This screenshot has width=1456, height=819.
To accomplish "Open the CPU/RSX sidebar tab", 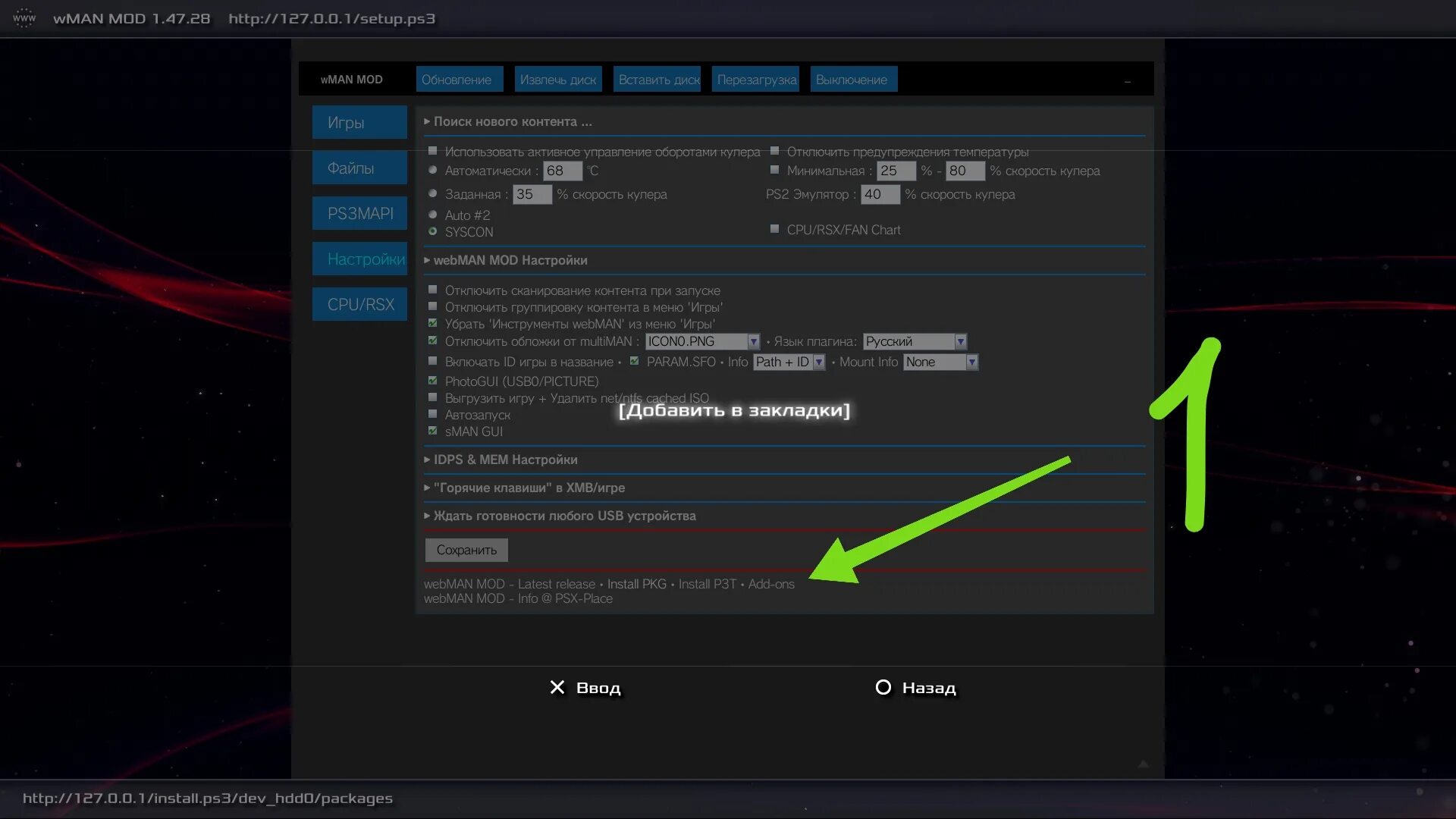I will click(x=359, y=304).
